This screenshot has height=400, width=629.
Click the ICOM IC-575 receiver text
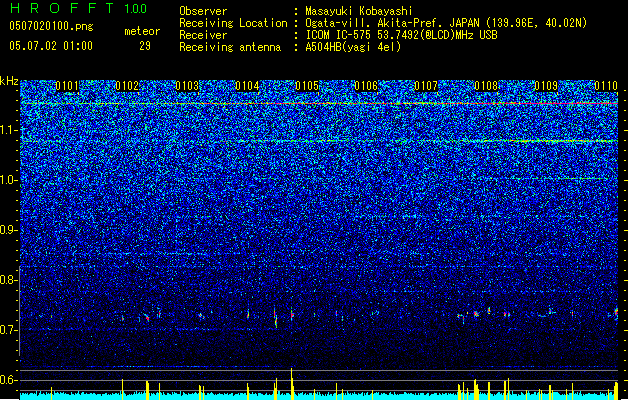(401, 35)
